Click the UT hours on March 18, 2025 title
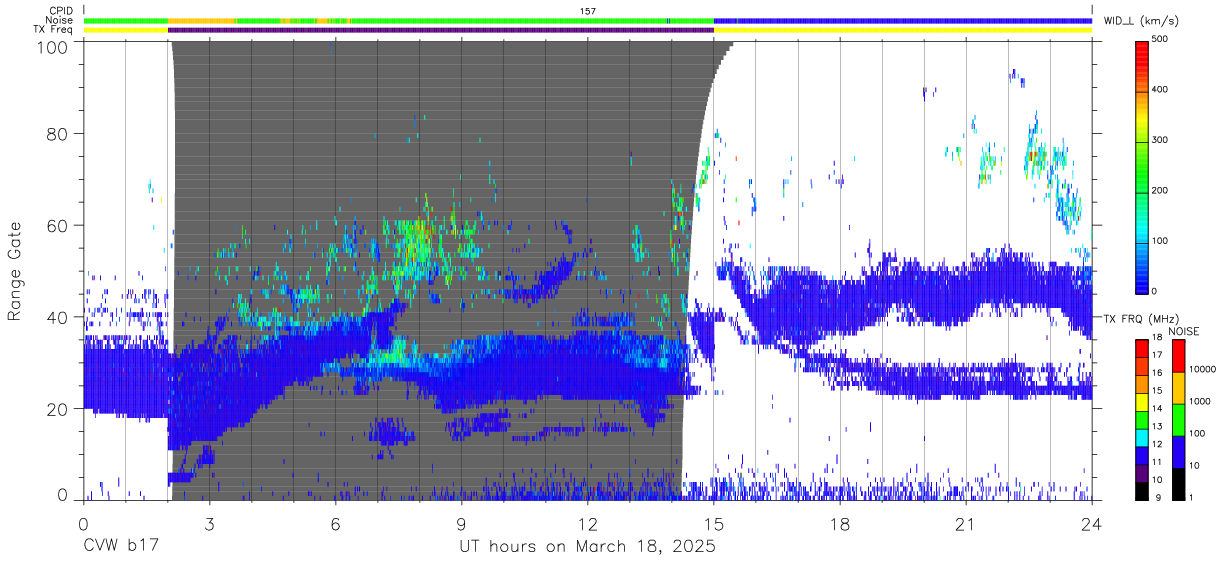The width and height of the screenshot is (1228, 567). click(587, 547)
